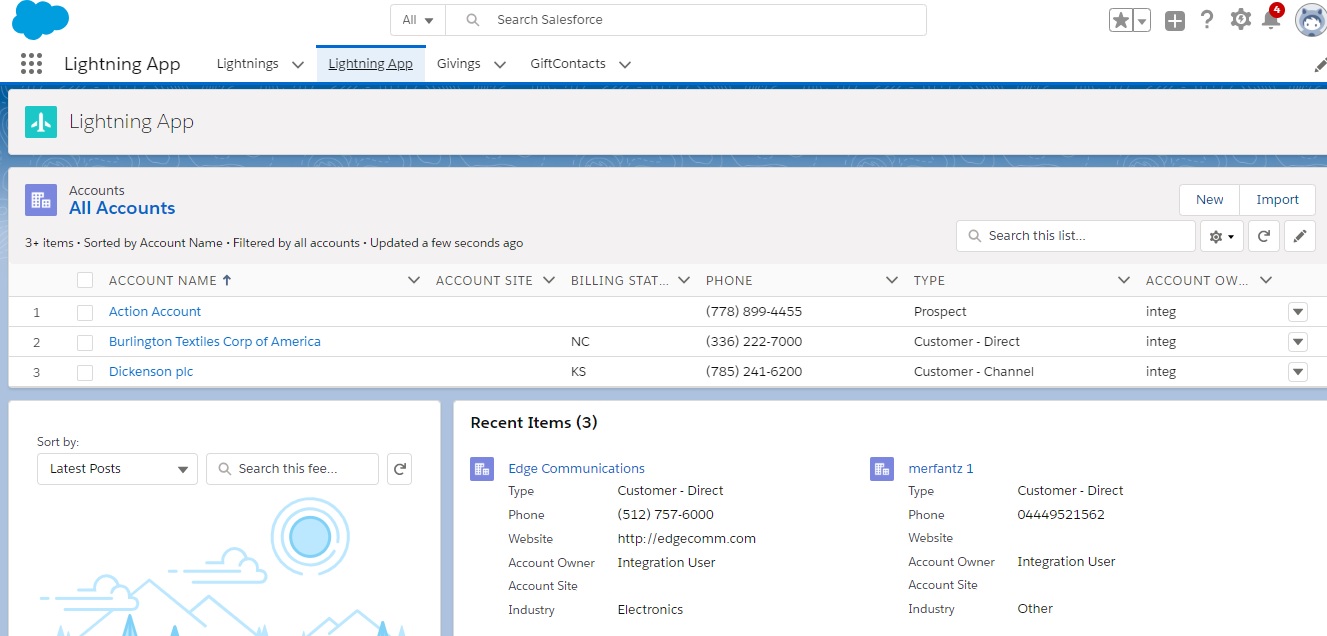Open the row actions dropdown for Dickenson plc
Viewport: 1327px width, 636px height.
coord(1297,371)
